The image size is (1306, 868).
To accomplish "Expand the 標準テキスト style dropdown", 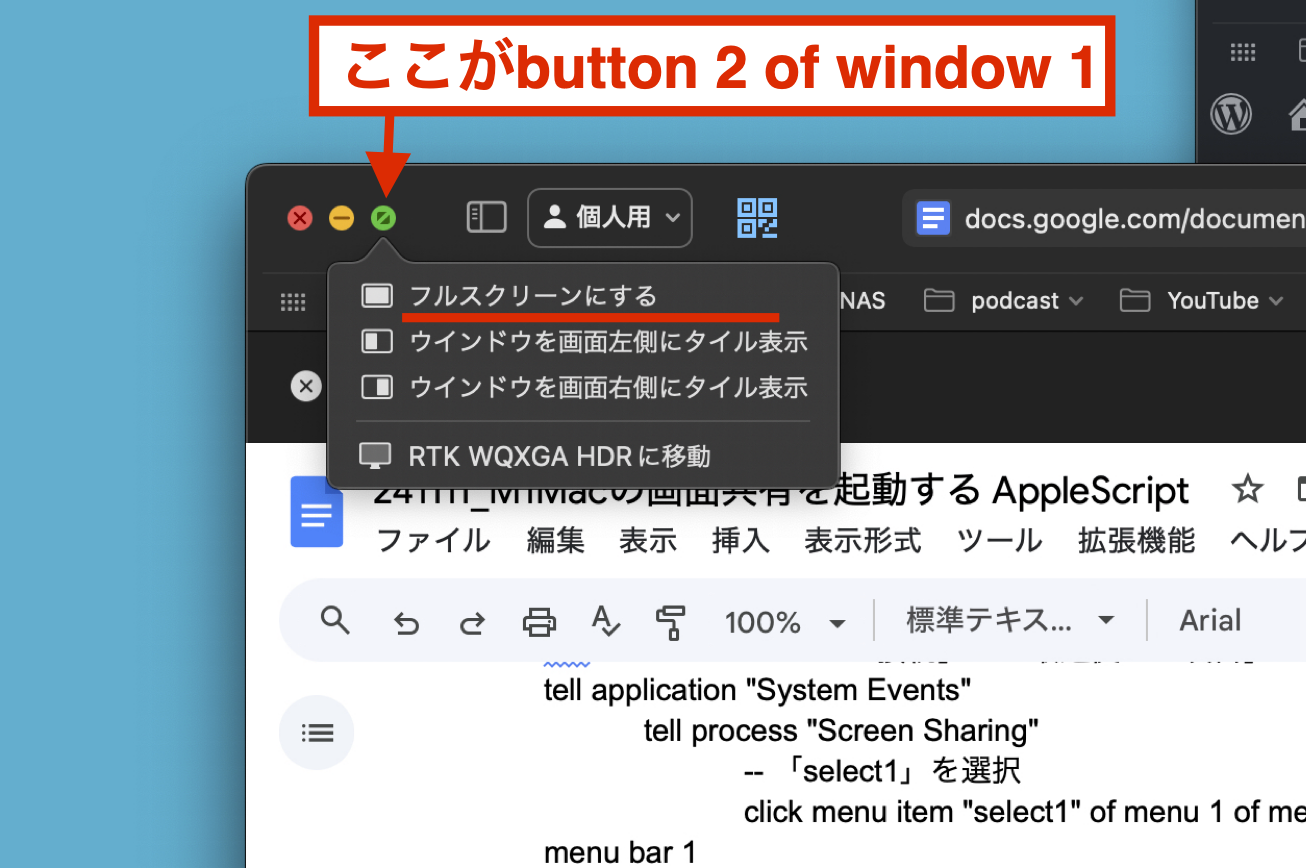I will 1010,621.
